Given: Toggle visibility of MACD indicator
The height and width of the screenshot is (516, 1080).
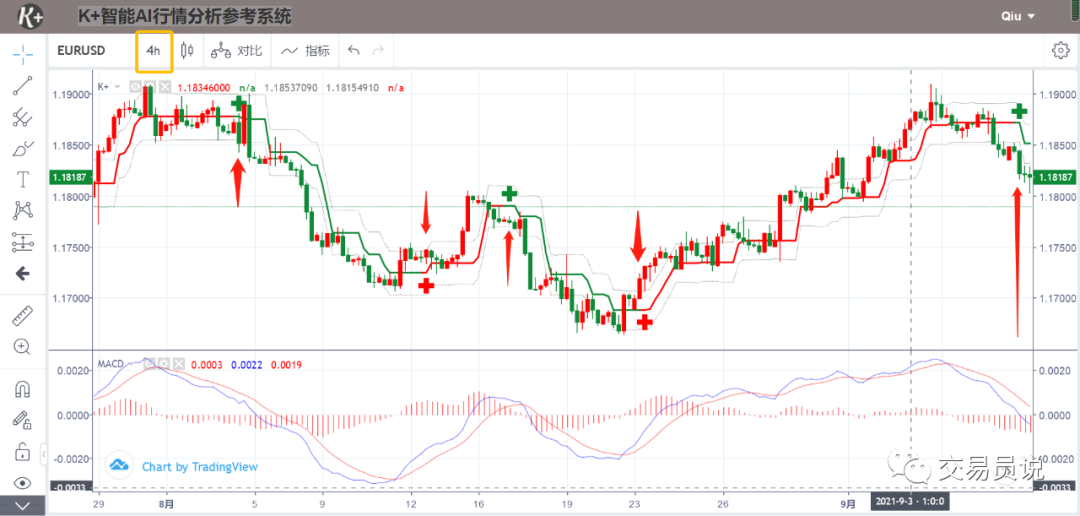Looking at the screenshot, I should click(x=149, y=363).
